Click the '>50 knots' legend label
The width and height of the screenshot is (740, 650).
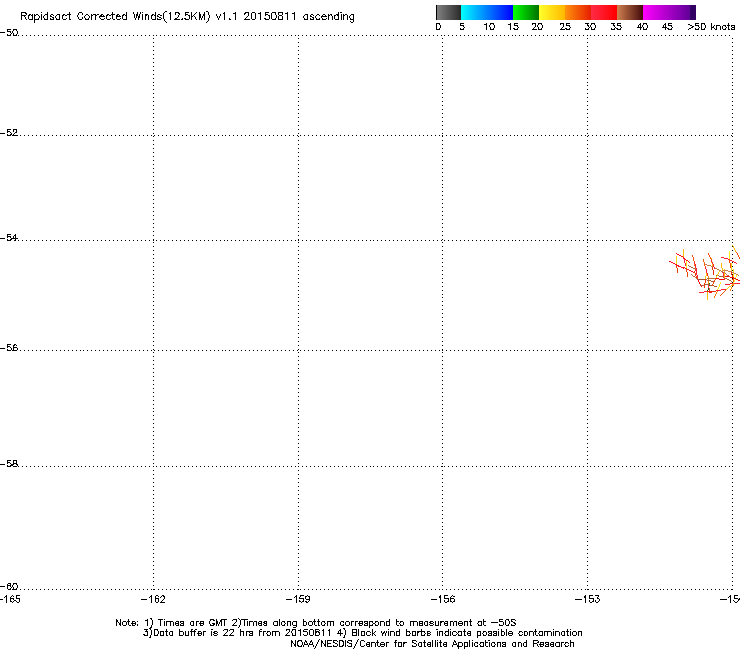pyautogui.click(x=711, y=27)
